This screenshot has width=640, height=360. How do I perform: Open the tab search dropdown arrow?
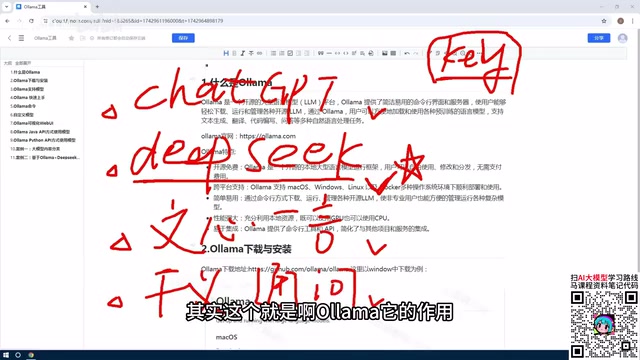tap(7, 7)
